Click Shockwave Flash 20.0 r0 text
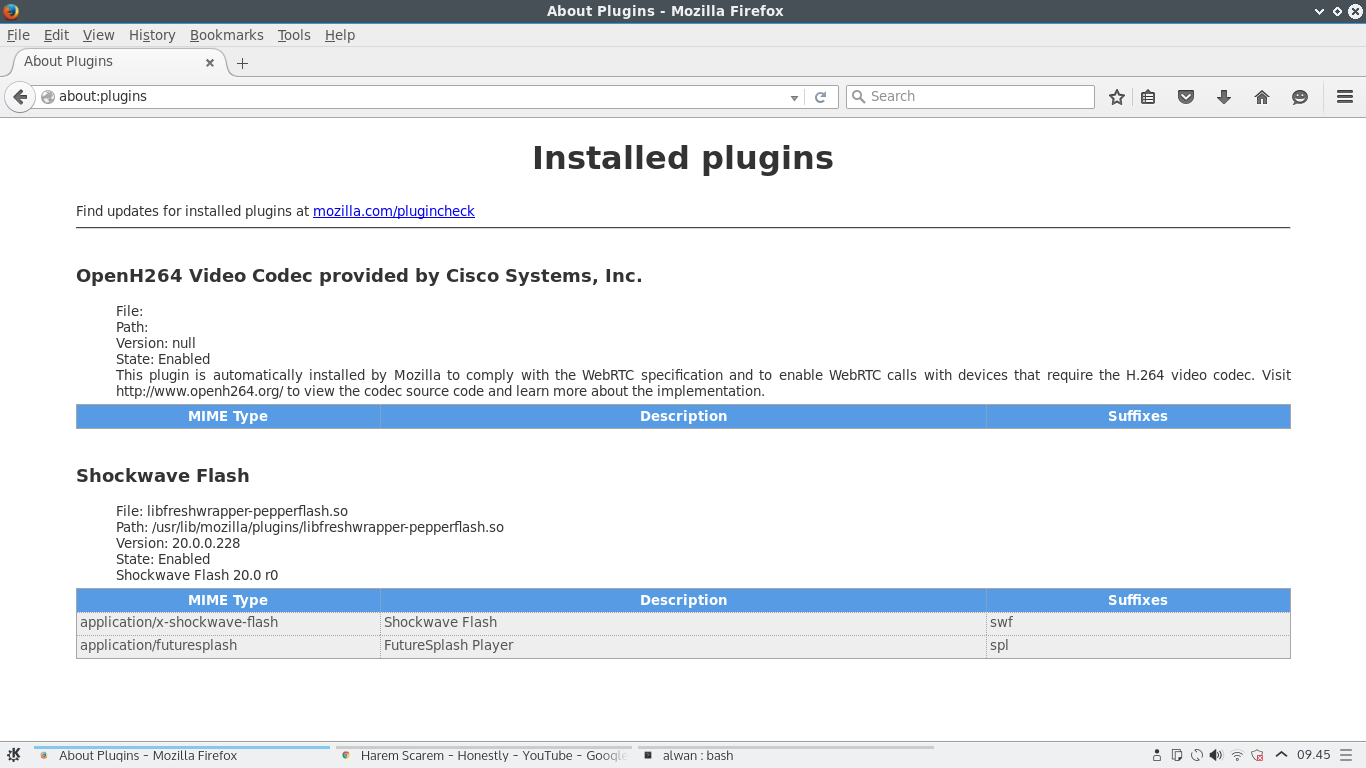The image size is (1366, 768). 197,575
